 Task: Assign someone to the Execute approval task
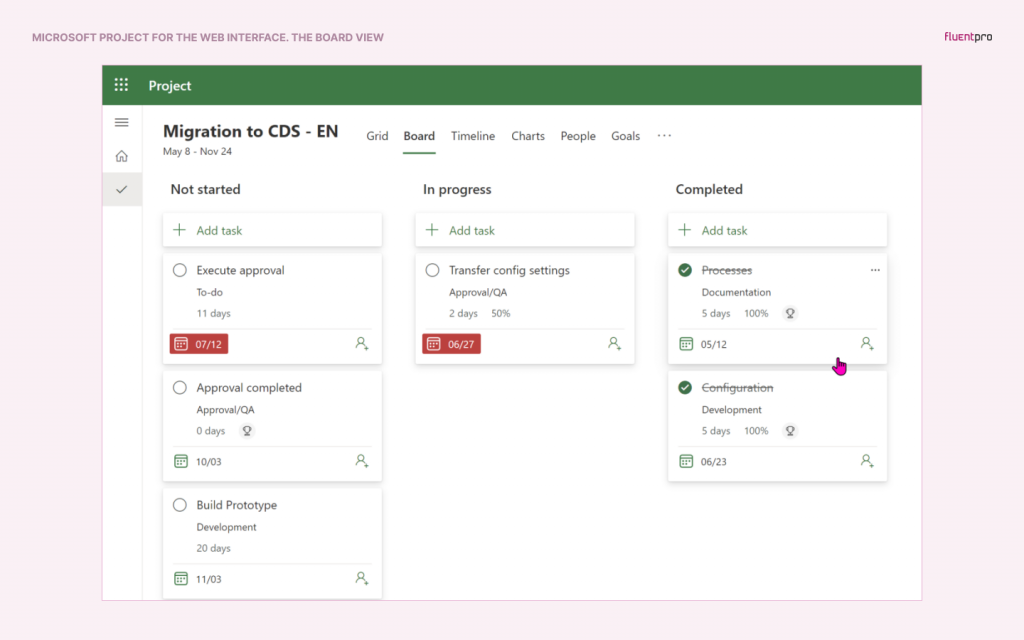(361, 343)
